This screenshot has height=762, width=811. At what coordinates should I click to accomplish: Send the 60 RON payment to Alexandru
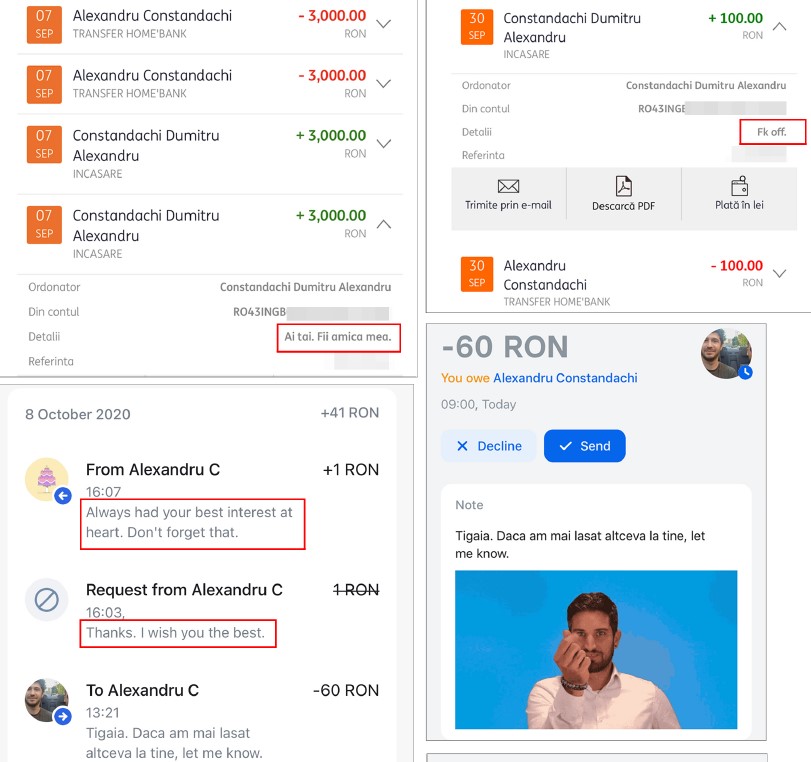(584, 446)
